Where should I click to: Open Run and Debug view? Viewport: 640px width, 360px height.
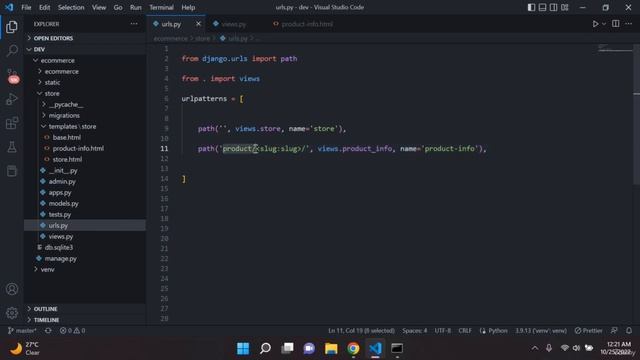pos(12,99)
